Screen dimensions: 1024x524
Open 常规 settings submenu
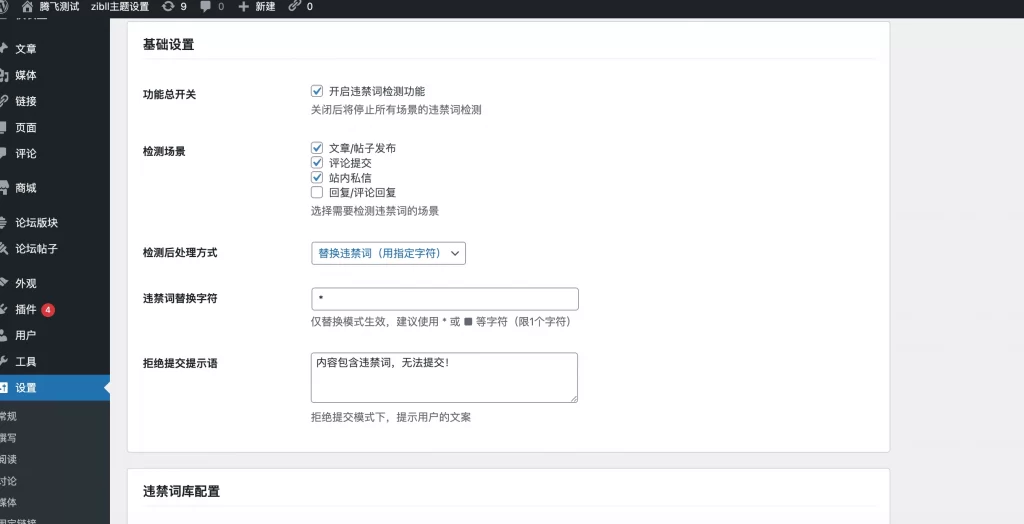tap(8, 416)
